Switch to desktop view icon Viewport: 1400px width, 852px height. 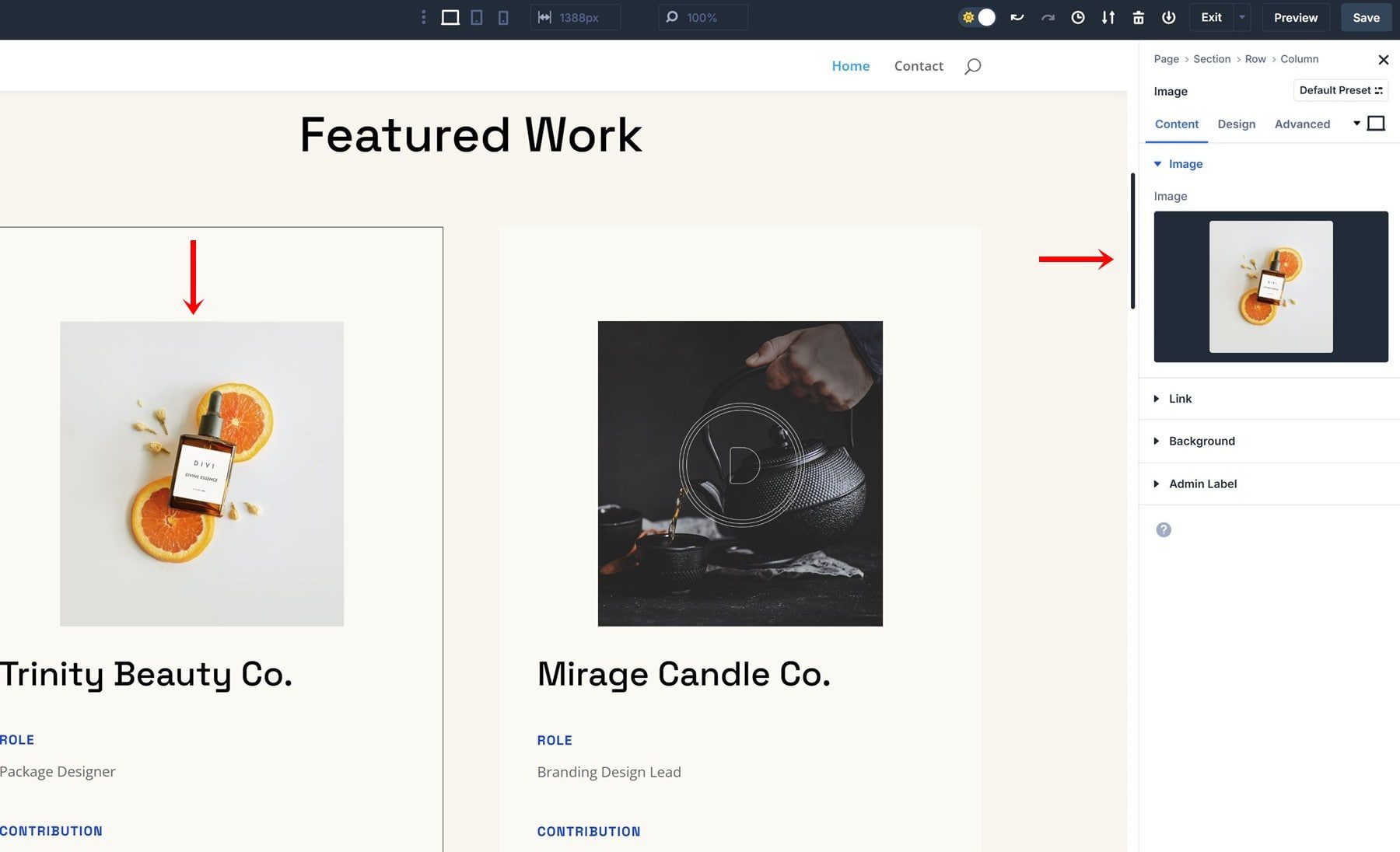point(450,17)
